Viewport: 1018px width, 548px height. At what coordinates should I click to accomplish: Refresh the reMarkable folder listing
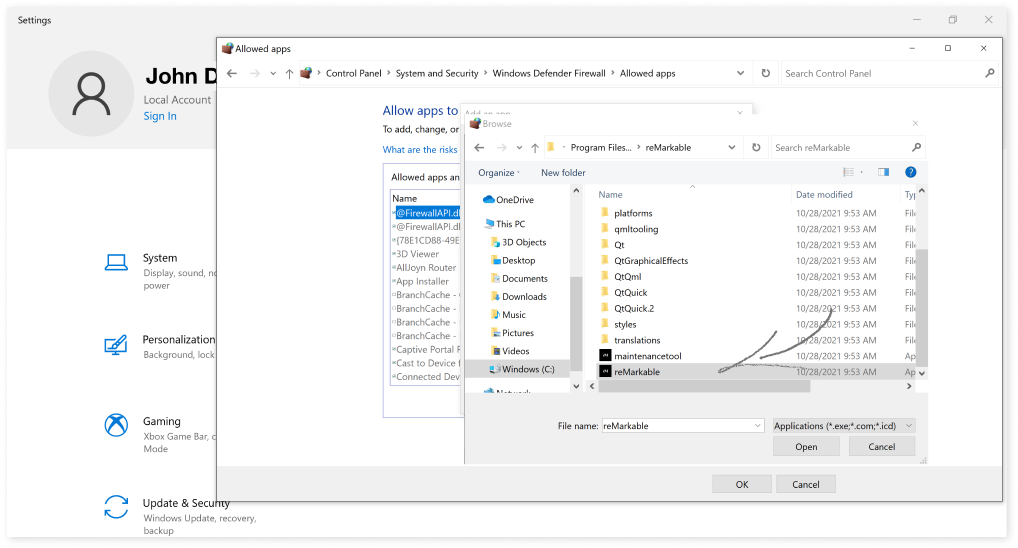click(x=754, y=147)
